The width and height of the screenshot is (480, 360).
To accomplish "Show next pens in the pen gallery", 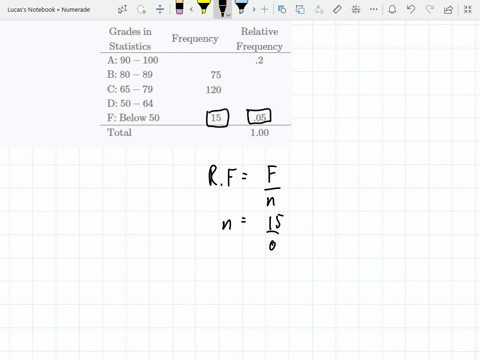I will click(254, 9).
